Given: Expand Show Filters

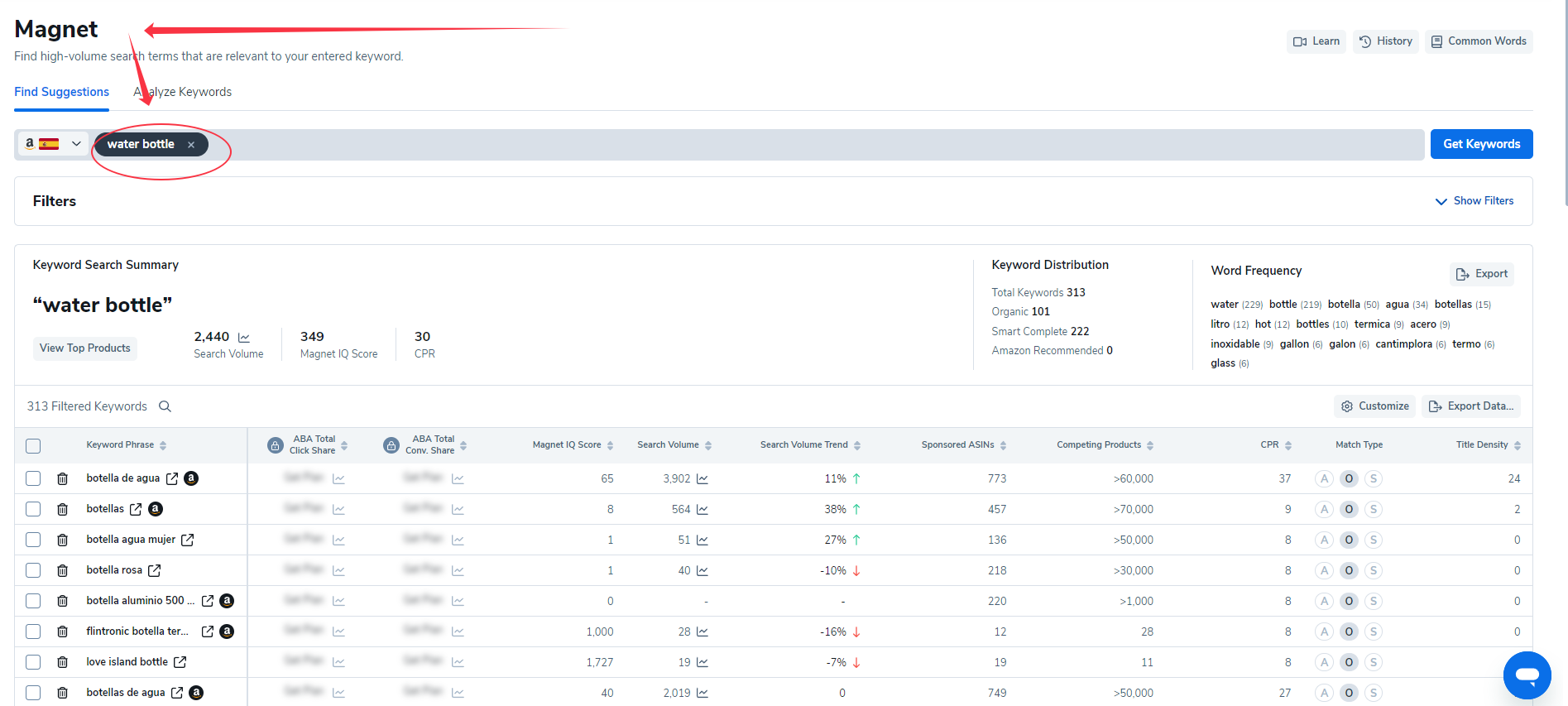Looking at the screenshot, I should click(x=1474, y=201).
